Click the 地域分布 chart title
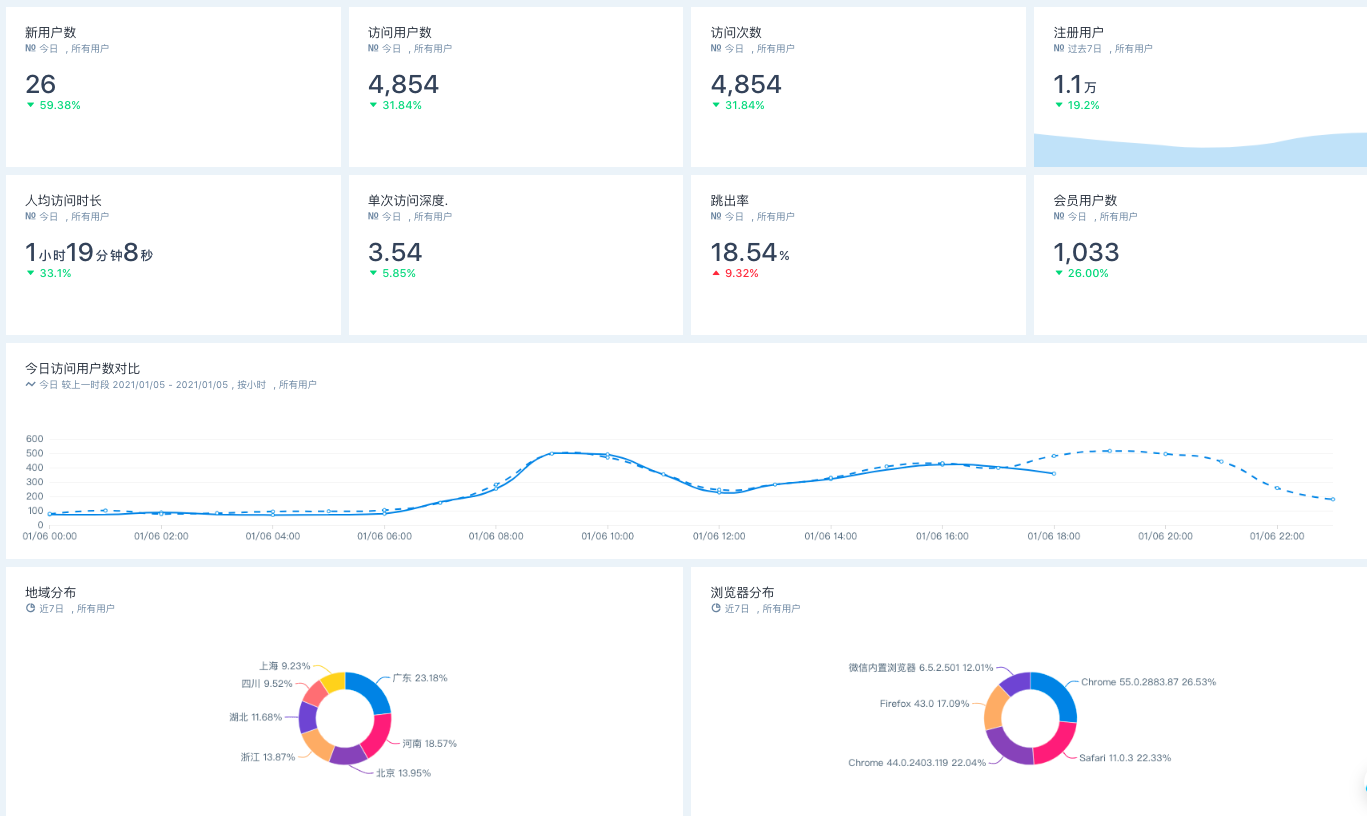1367x816 pixels. pos(50,592)
